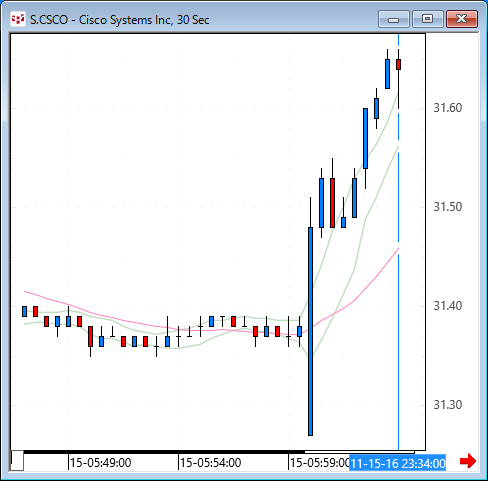Screen dimensions: 488x481
Task: Click the 15-05:49:00 time axis label
Action: (x=100, y=463)
